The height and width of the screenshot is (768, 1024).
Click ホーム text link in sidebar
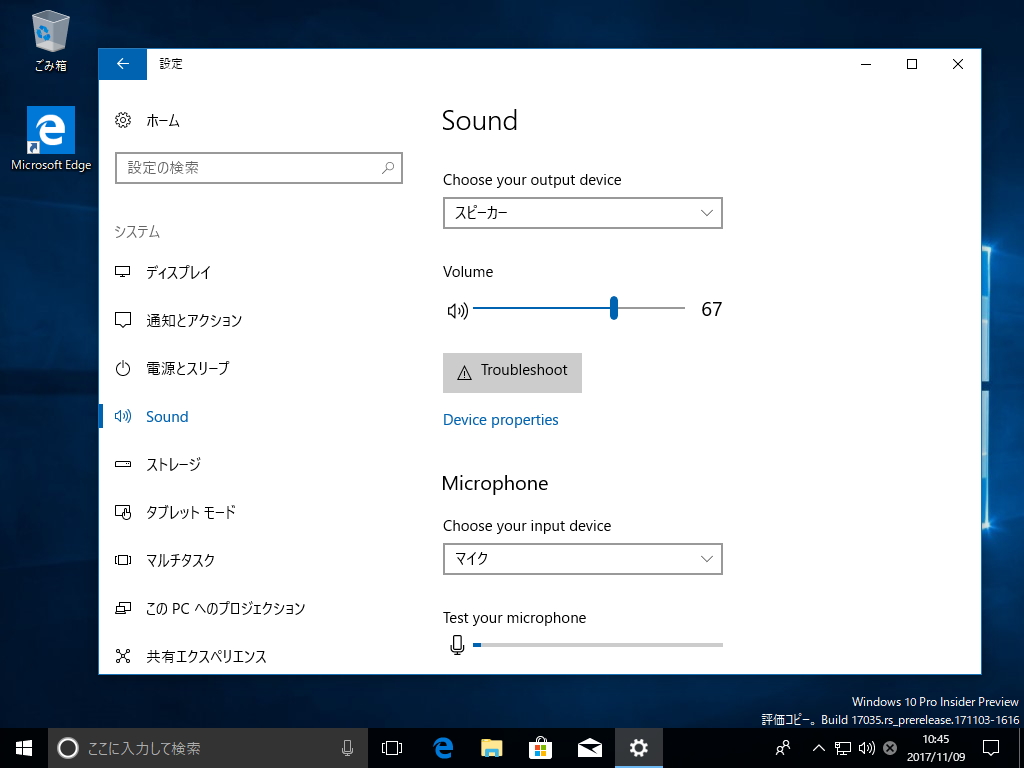(x=163, y=120)
